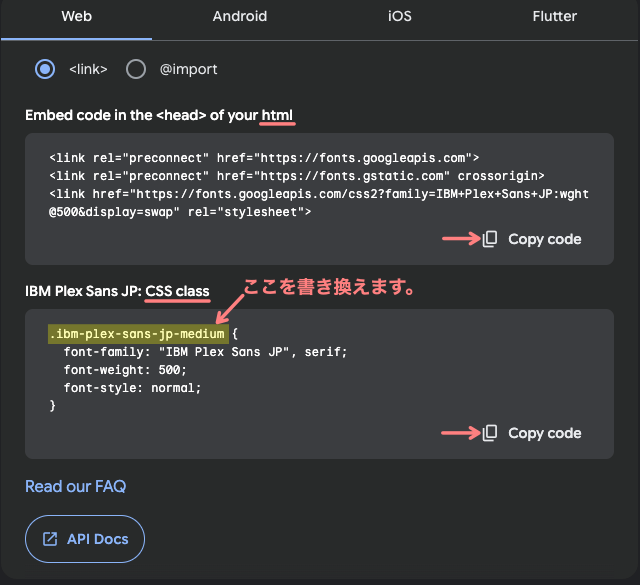
Task: Click the css2?family=IBM+Plex+Sans+JP href line
Action: click(319, 194)
